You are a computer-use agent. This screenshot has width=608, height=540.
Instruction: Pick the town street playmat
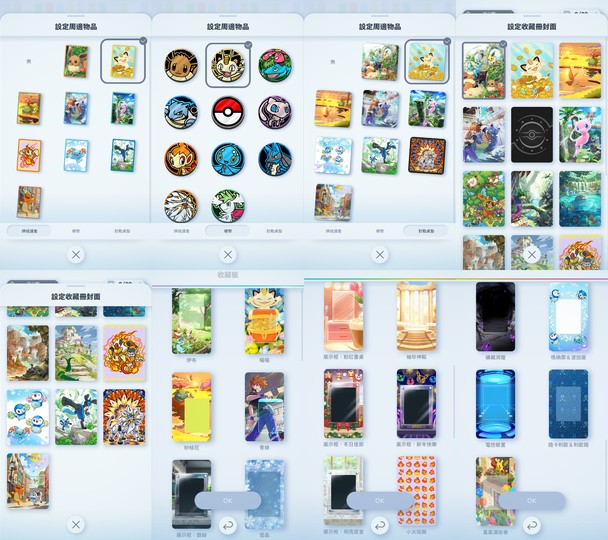click(333, 202)
